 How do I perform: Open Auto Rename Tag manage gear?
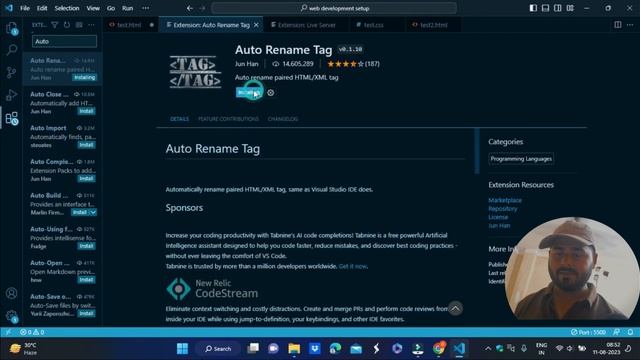coord(271,93)
